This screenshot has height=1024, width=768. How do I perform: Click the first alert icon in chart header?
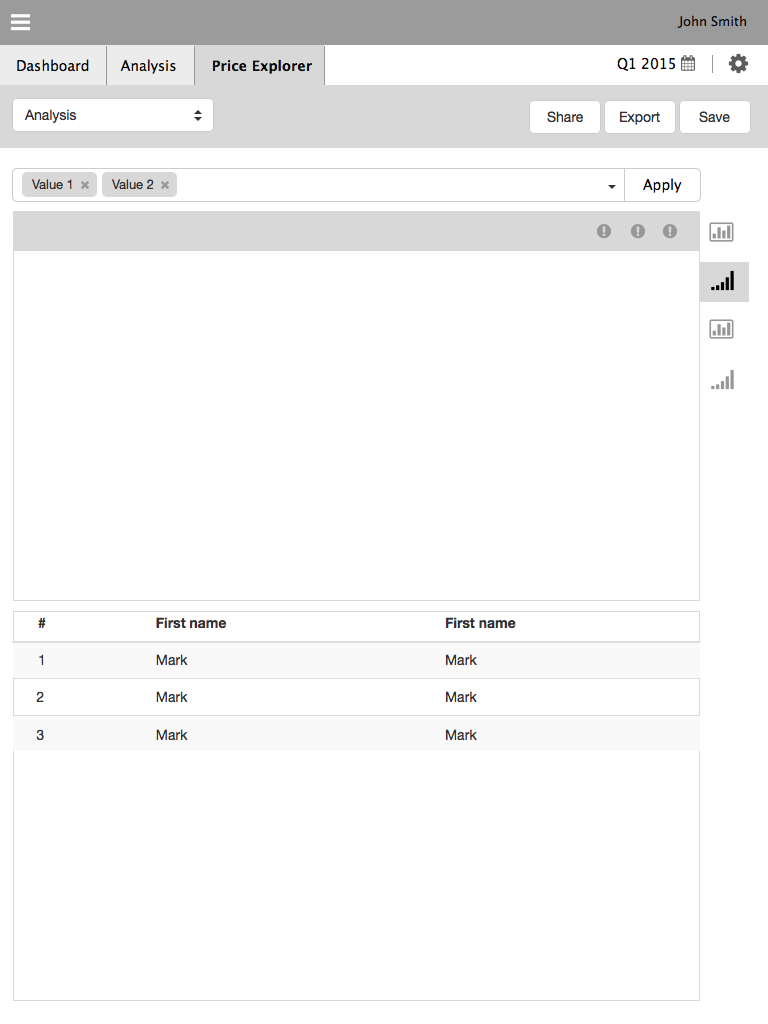pos(604,231)
